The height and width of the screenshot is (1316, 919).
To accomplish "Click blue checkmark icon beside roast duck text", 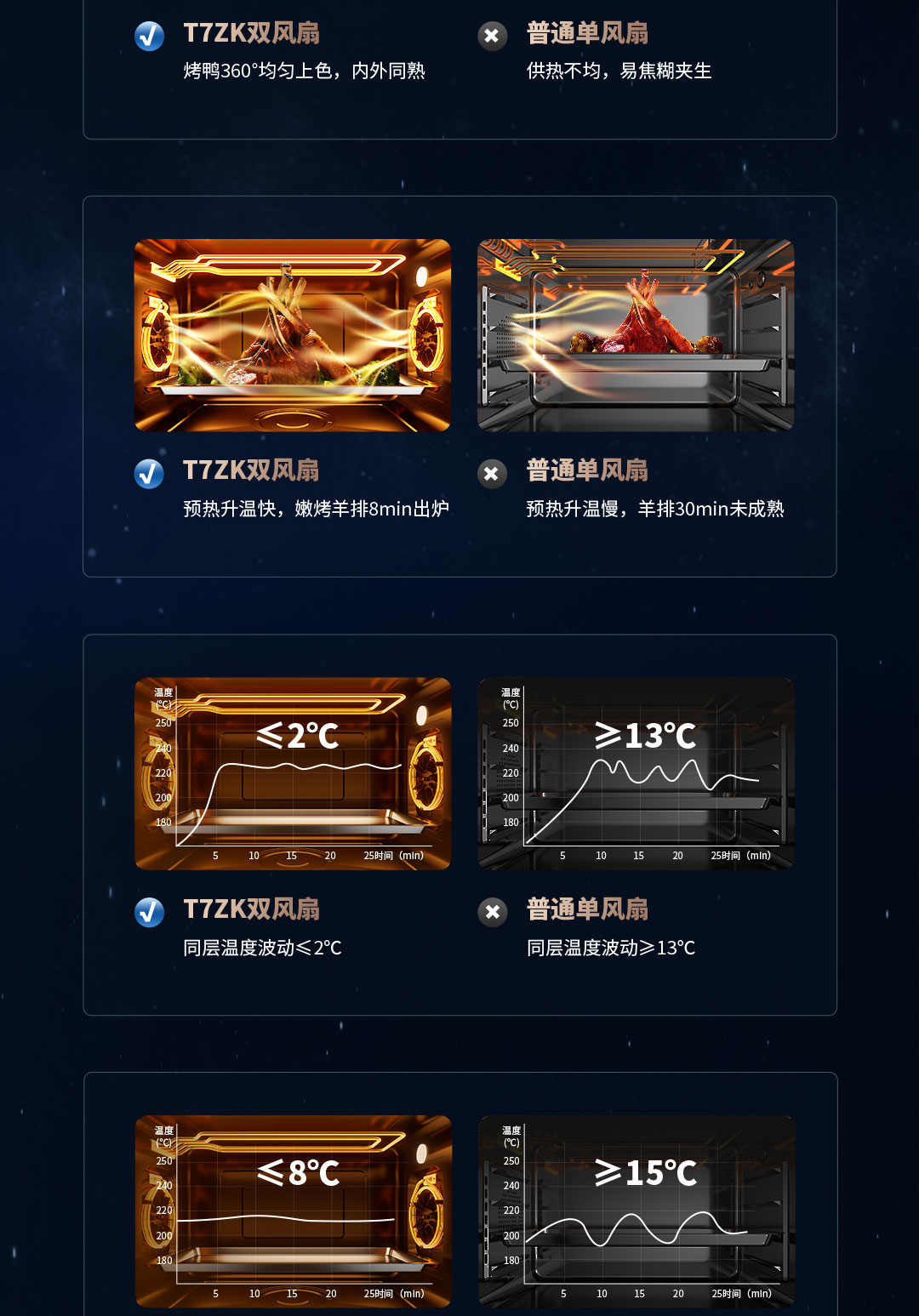I will tap(150, 36).
